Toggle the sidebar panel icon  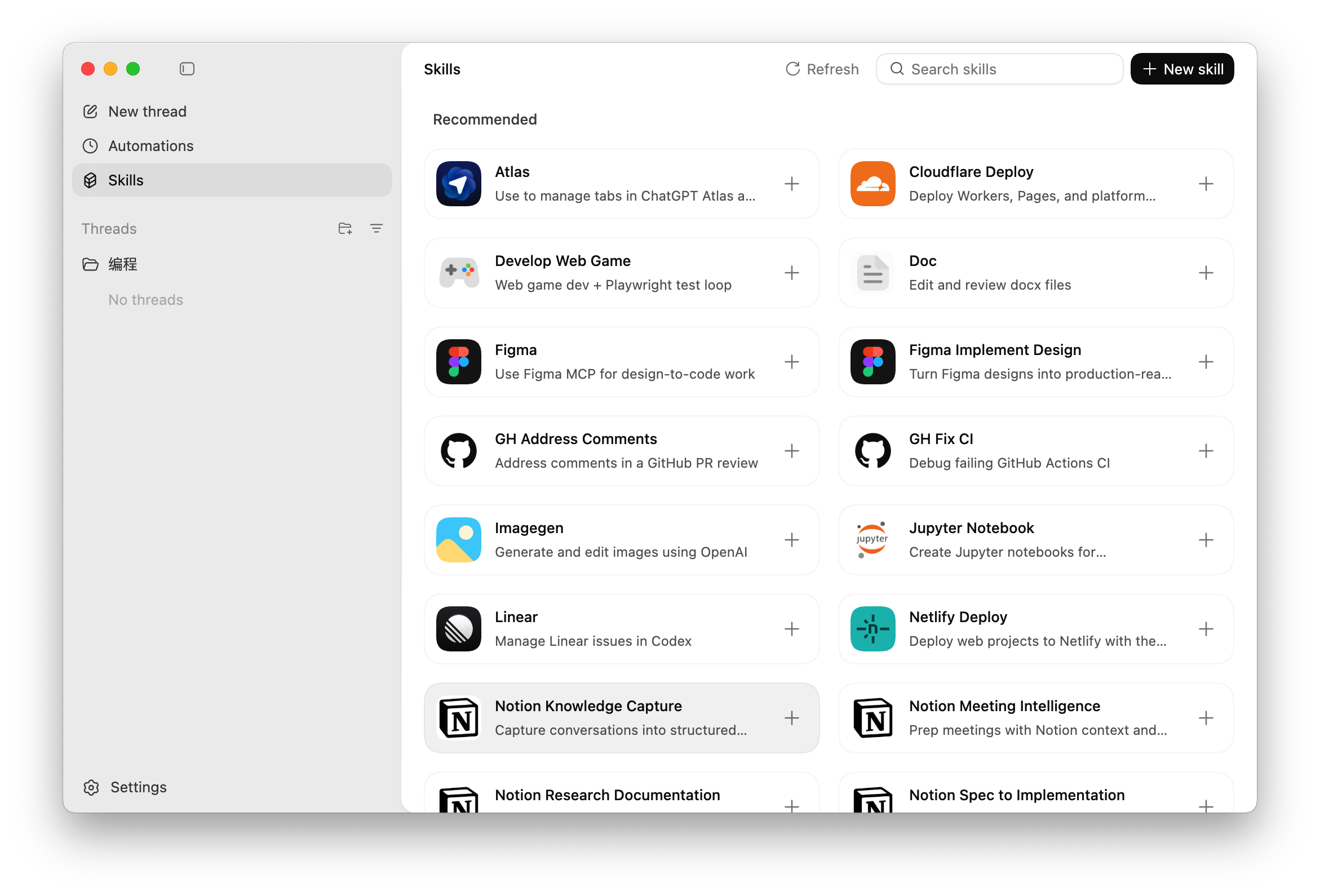187,69
